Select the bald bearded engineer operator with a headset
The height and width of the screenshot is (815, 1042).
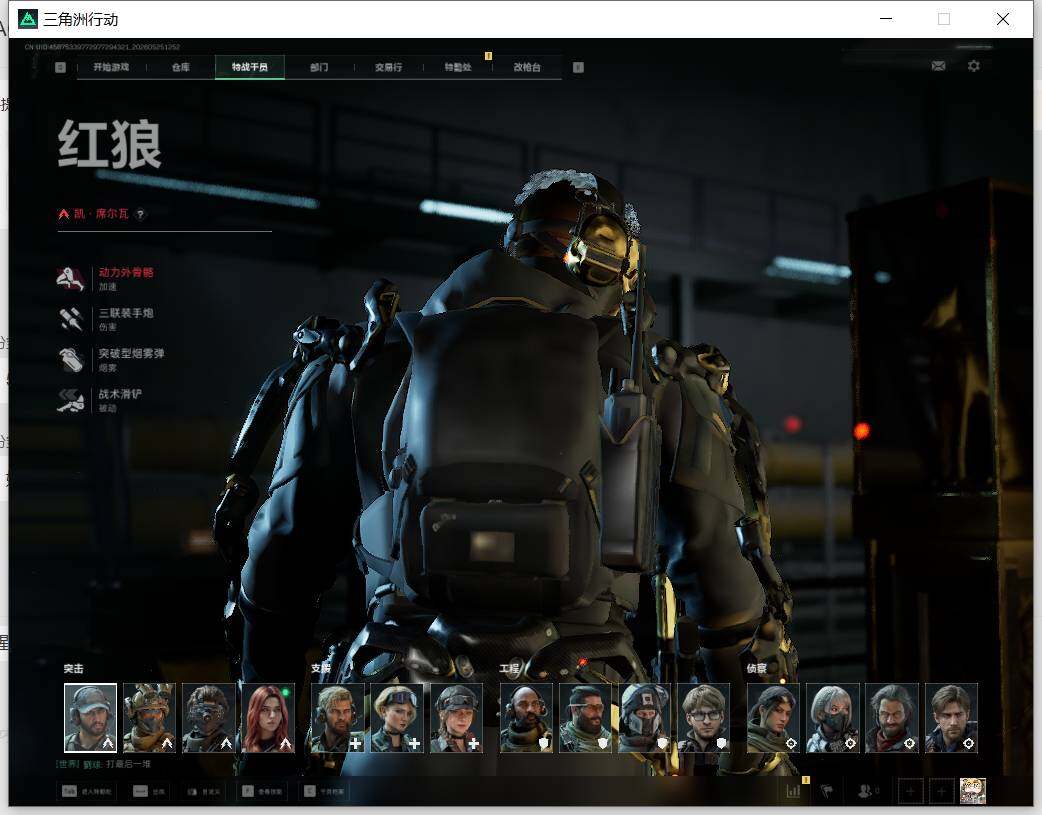click(526, 718)
